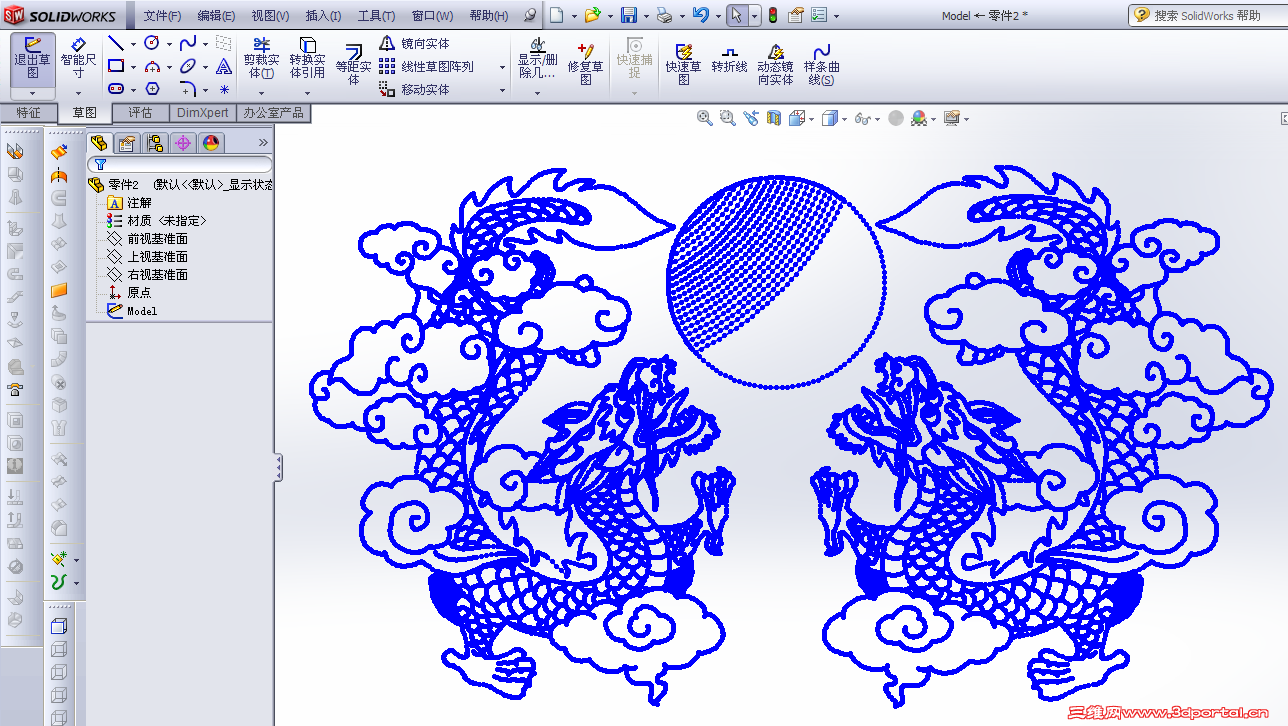This screenshot has width=1288, height=726.
Task: Expand FeatureManager tabs with » chevron
Action: tap(264, 143)
